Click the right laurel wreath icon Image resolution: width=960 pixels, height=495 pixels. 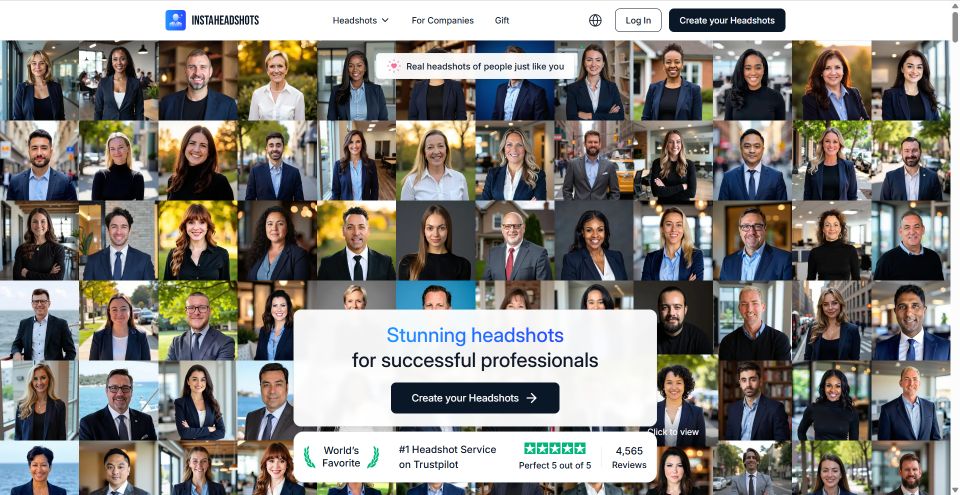point(373,457)
